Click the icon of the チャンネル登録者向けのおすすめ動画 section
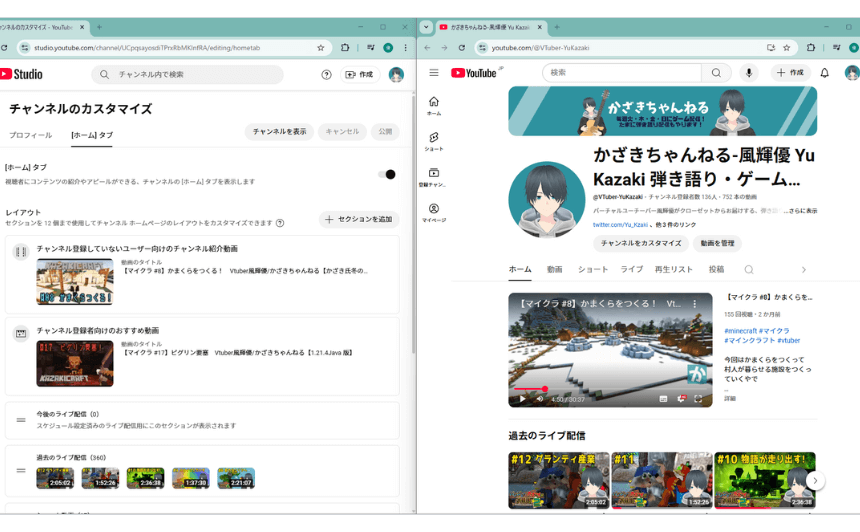This screenshot has height=532, width=860. (21, 333)
